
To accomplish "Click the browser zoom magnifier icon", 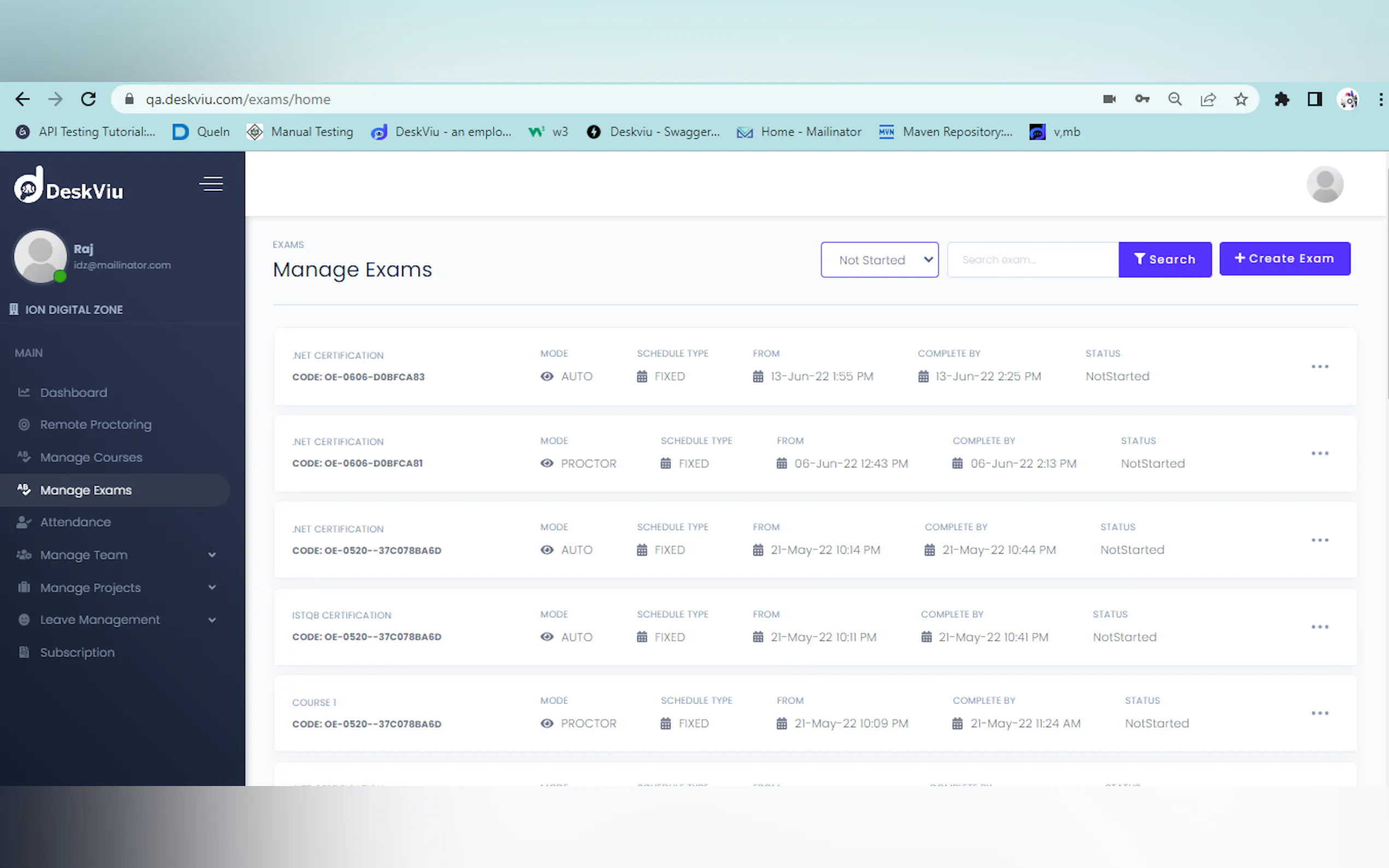I will click(x=1174, y=99).
